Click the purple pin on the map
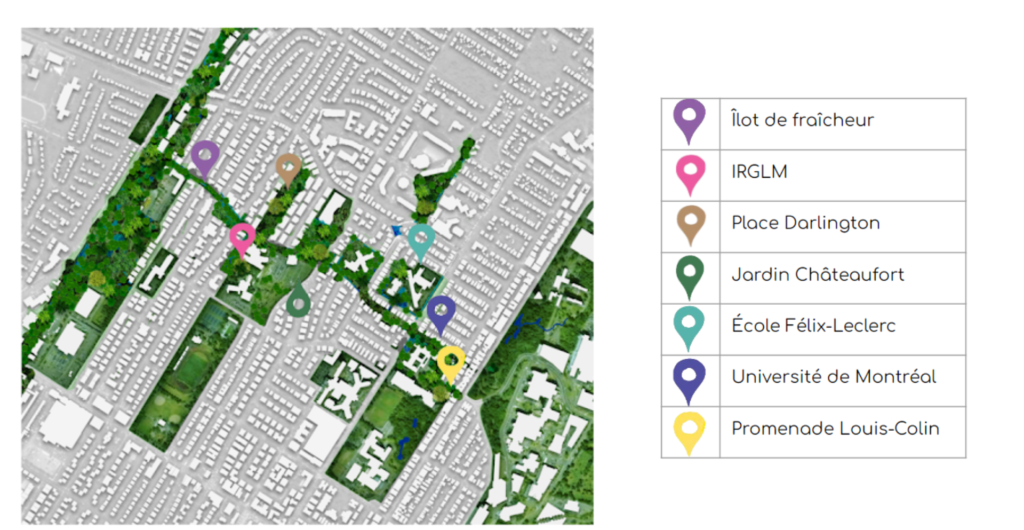Screen dimensions: 1024x530 [x=205, y=157]
